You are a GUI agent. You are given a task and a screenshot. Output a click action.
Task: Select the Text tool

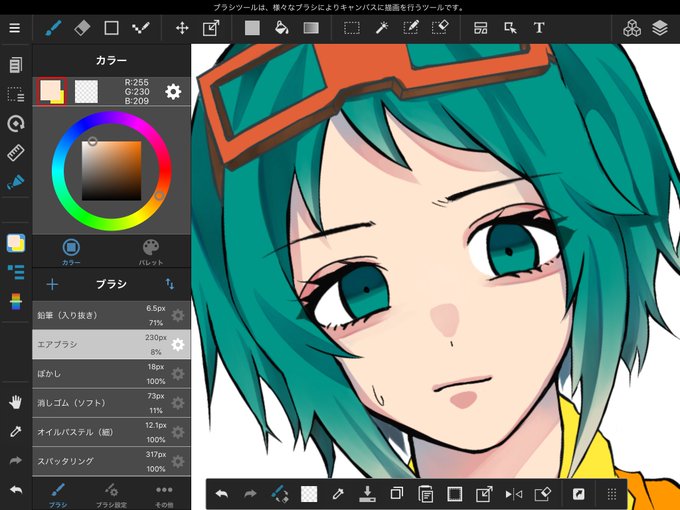(539, 28)
